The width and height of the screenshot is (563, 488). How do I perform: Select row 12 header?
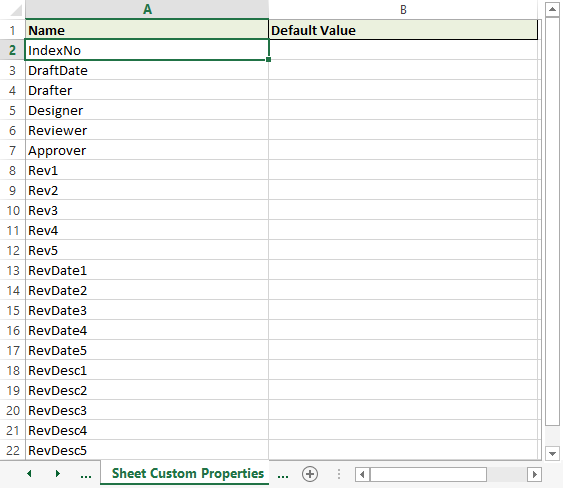click(x=13, y=250)
